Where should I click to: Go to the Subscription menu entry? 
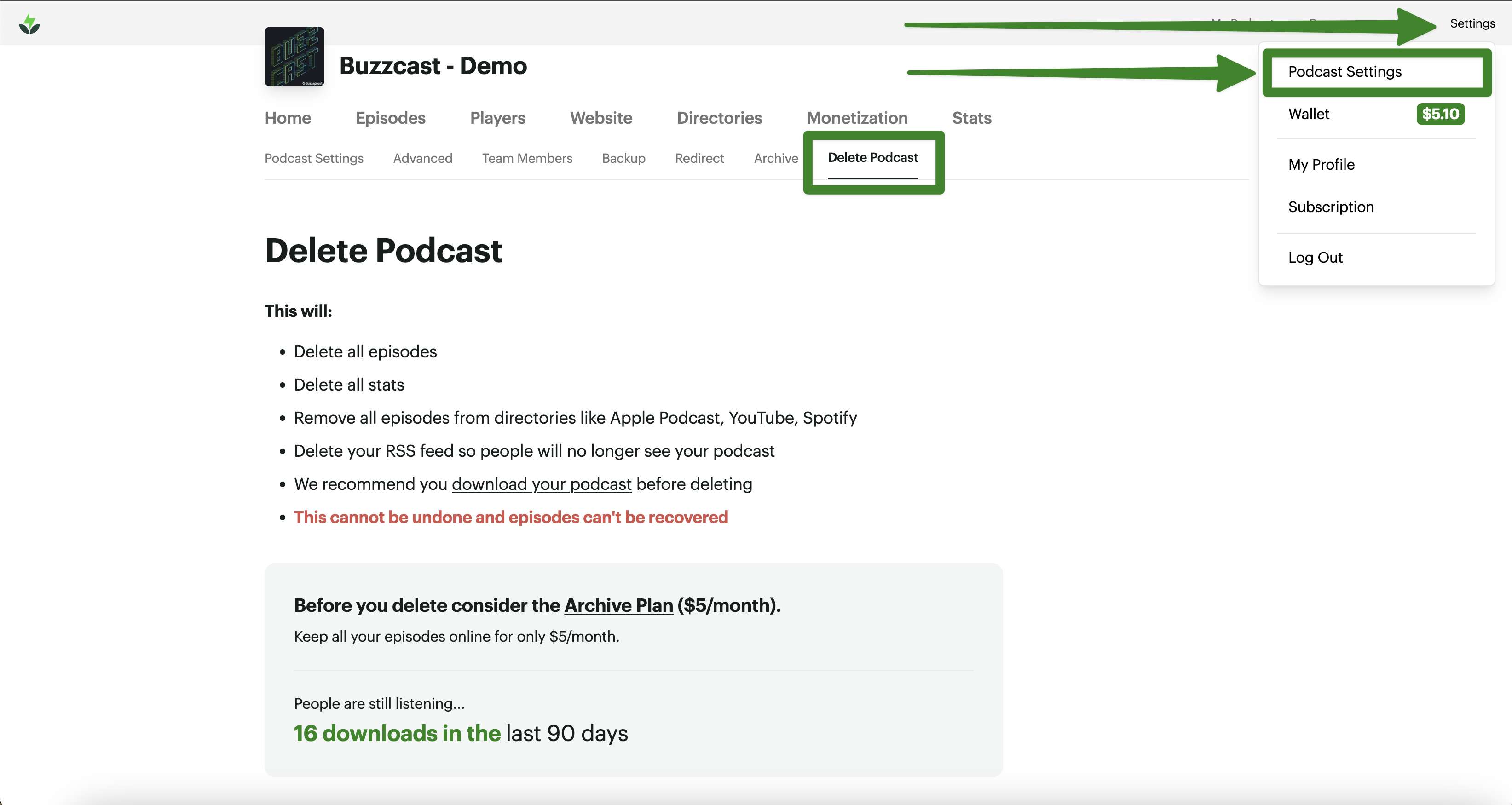coord(1331,207)
